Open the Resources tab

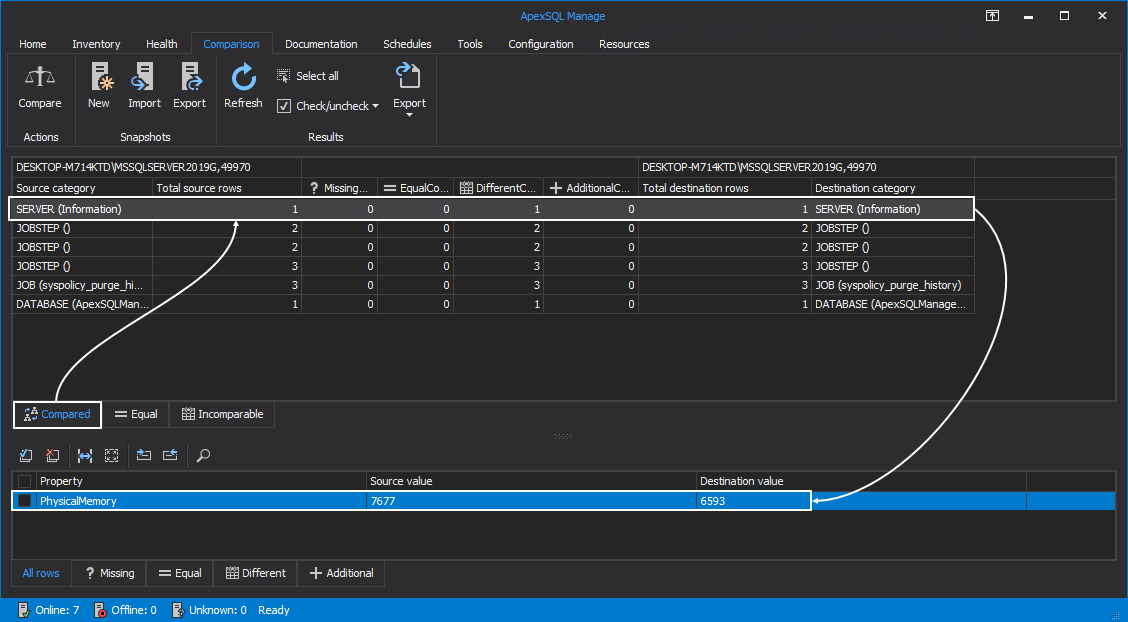pos(624,44)
